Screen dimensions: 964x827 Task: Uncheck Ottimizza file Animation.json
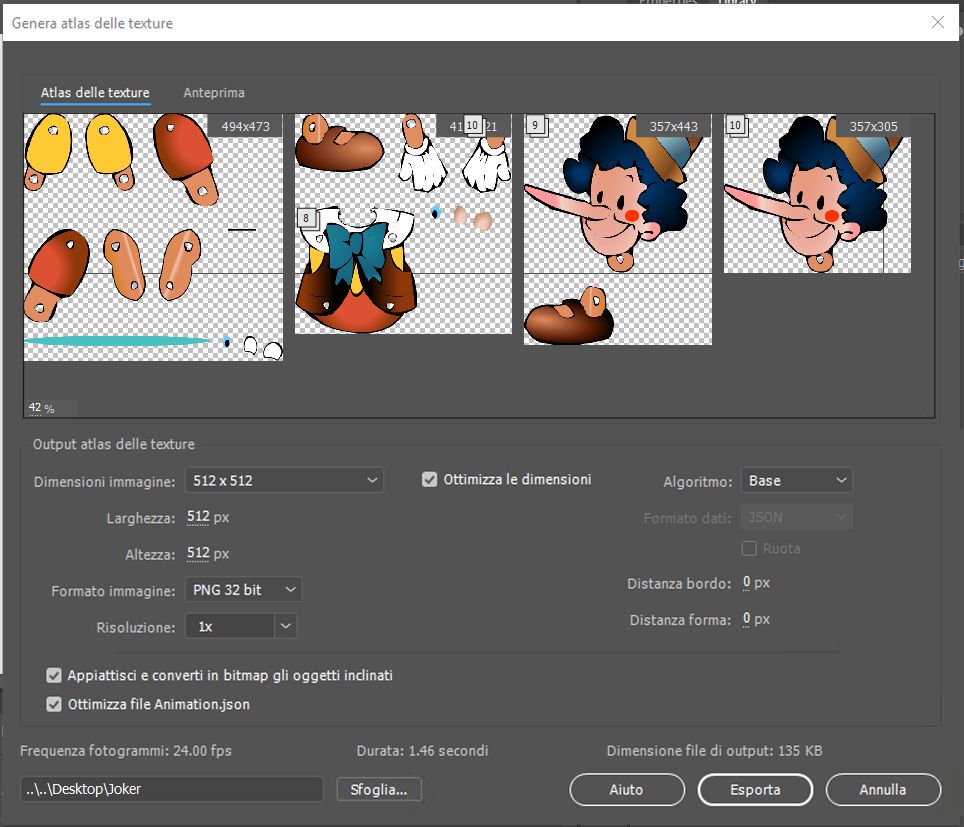coord(55,705)
